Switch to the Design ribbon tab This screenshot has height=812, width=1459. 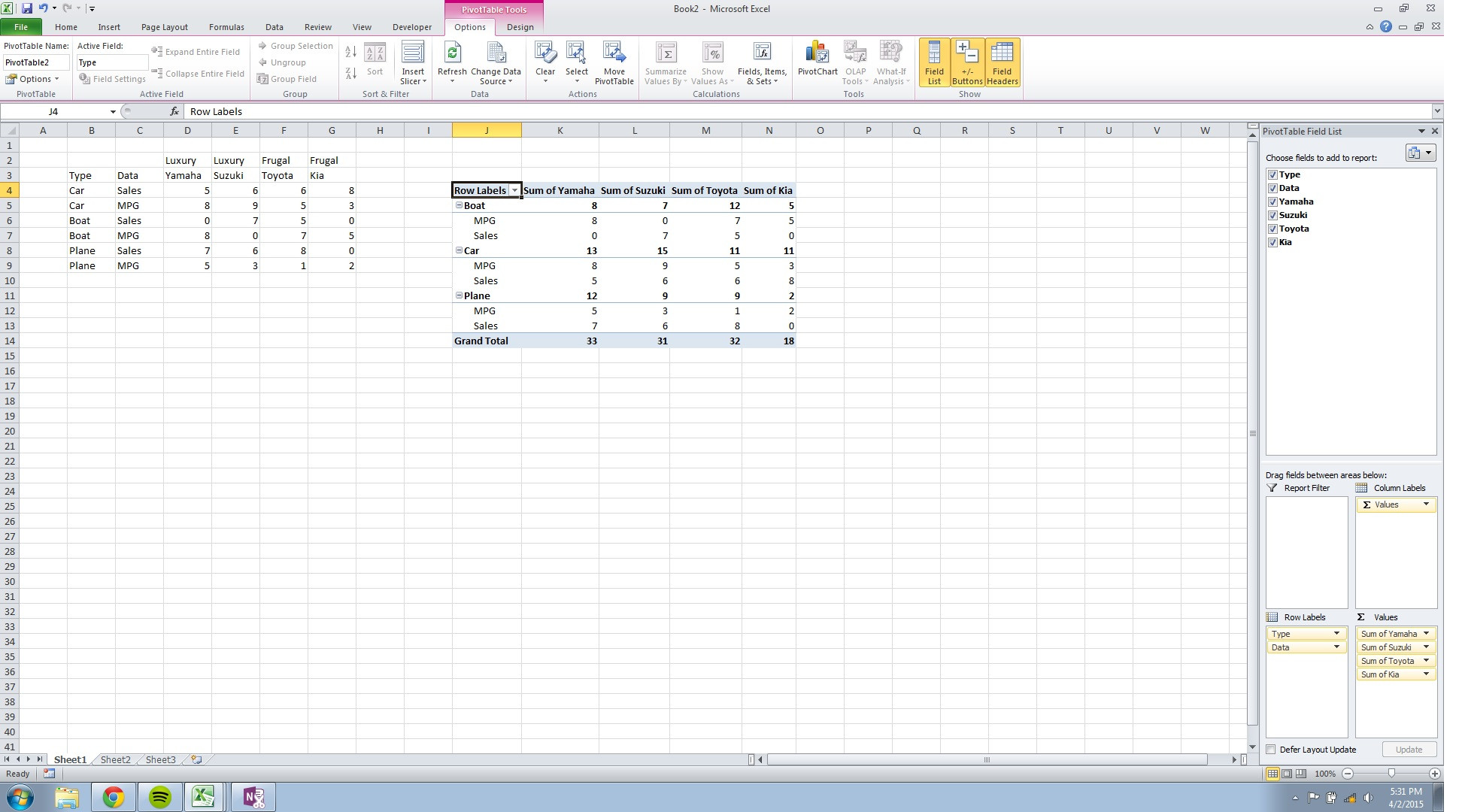[520, 27]
